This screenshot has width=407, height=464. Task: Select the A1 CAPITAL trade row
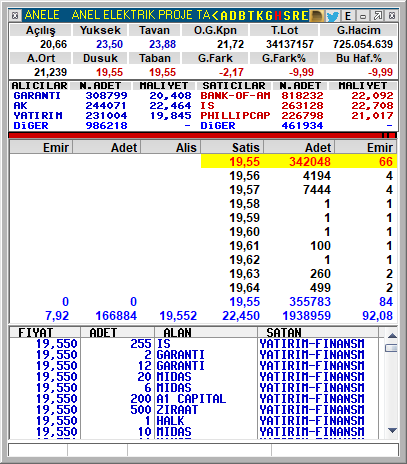pos(194,399)
